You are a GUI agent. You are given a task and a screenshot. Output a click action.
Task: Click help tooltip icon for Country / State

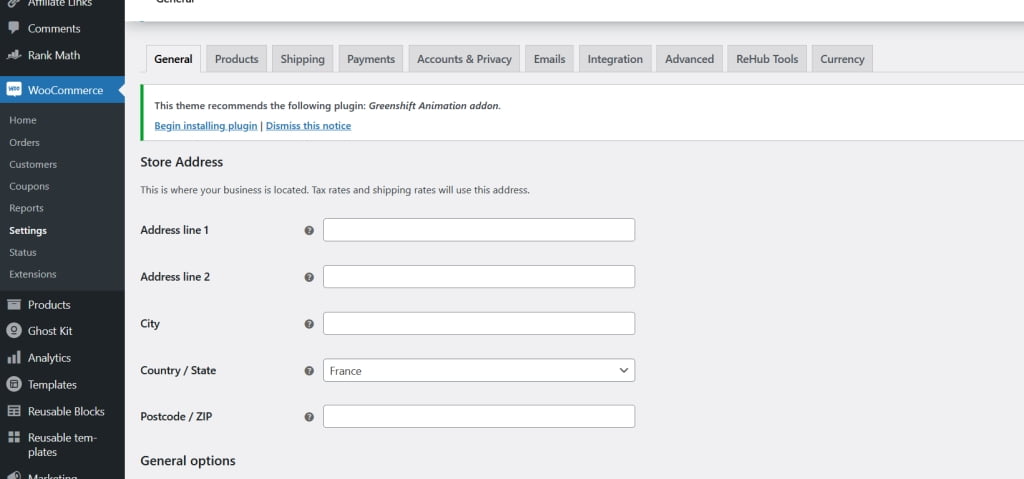[310, 371]
